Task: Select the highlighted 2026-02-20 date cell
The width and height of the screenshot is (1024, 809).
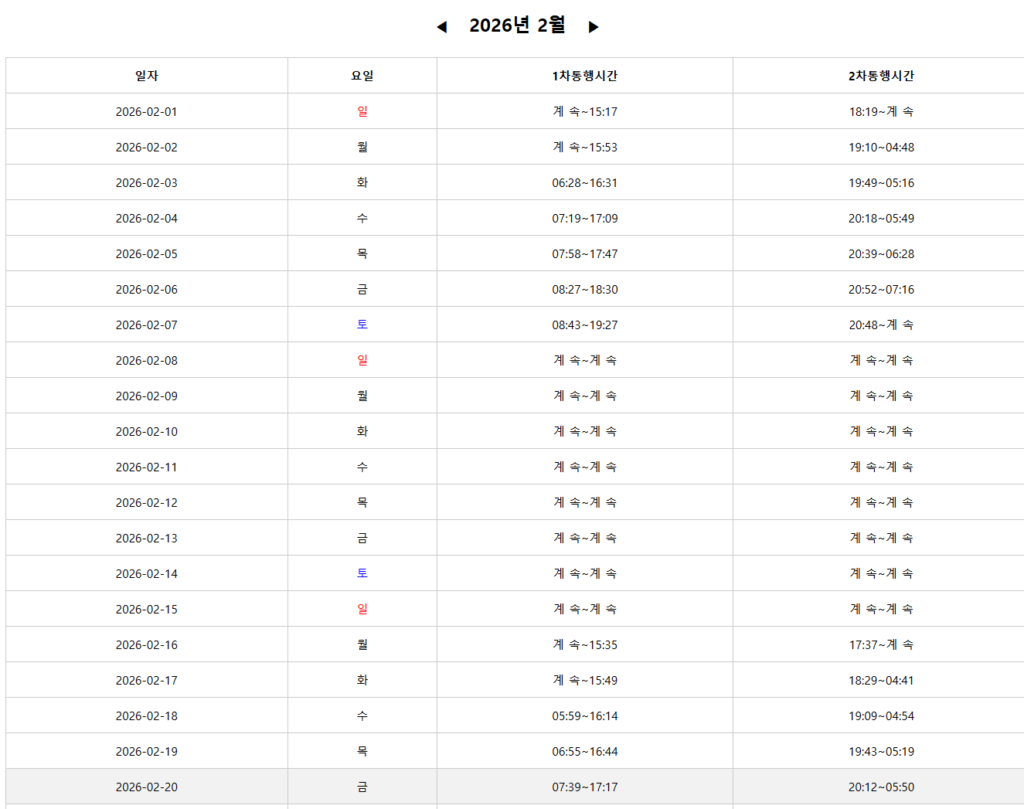Action: click(x=146, y=787)
